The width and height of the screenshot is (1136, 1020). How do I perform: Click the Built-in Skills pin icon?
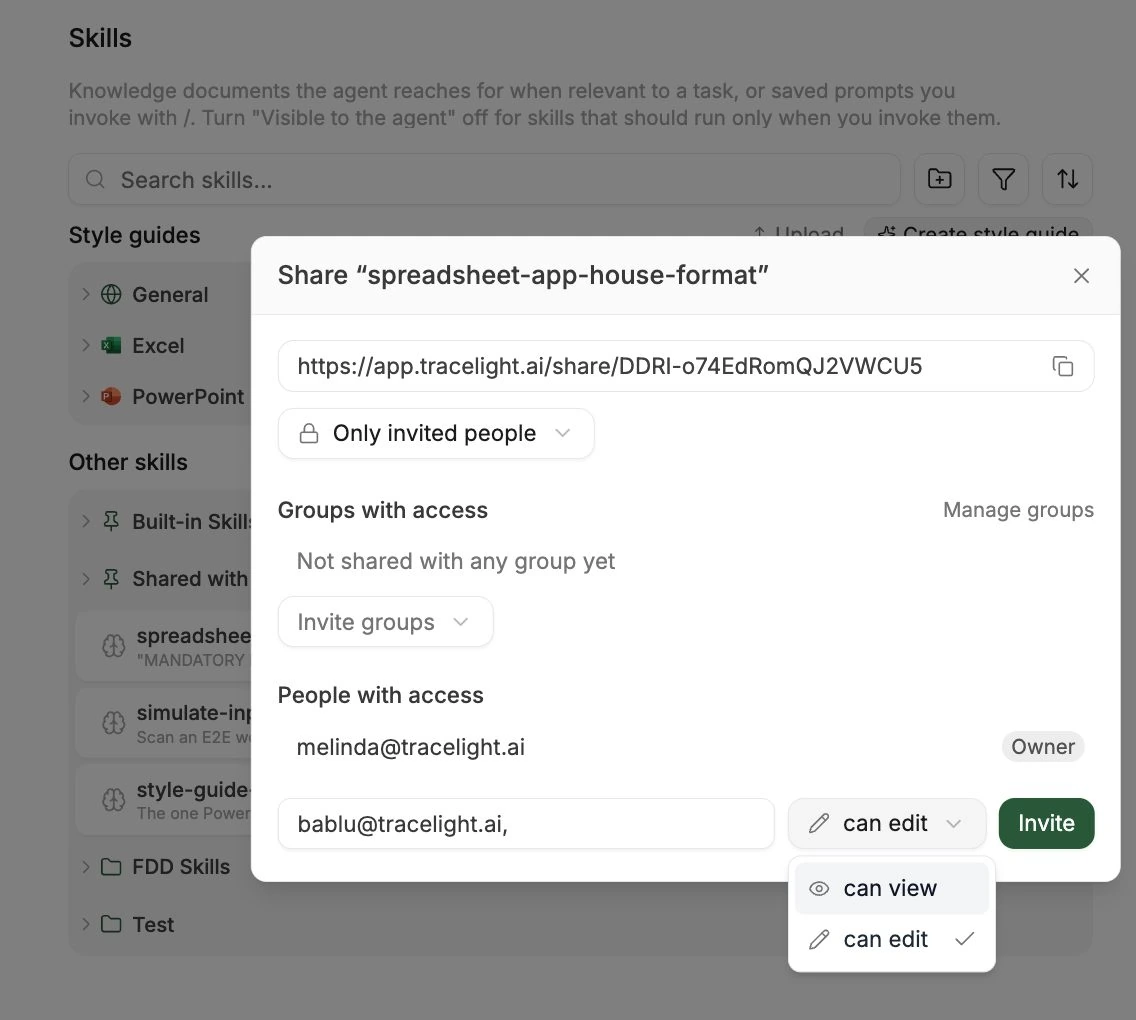(x=111, y=521)
